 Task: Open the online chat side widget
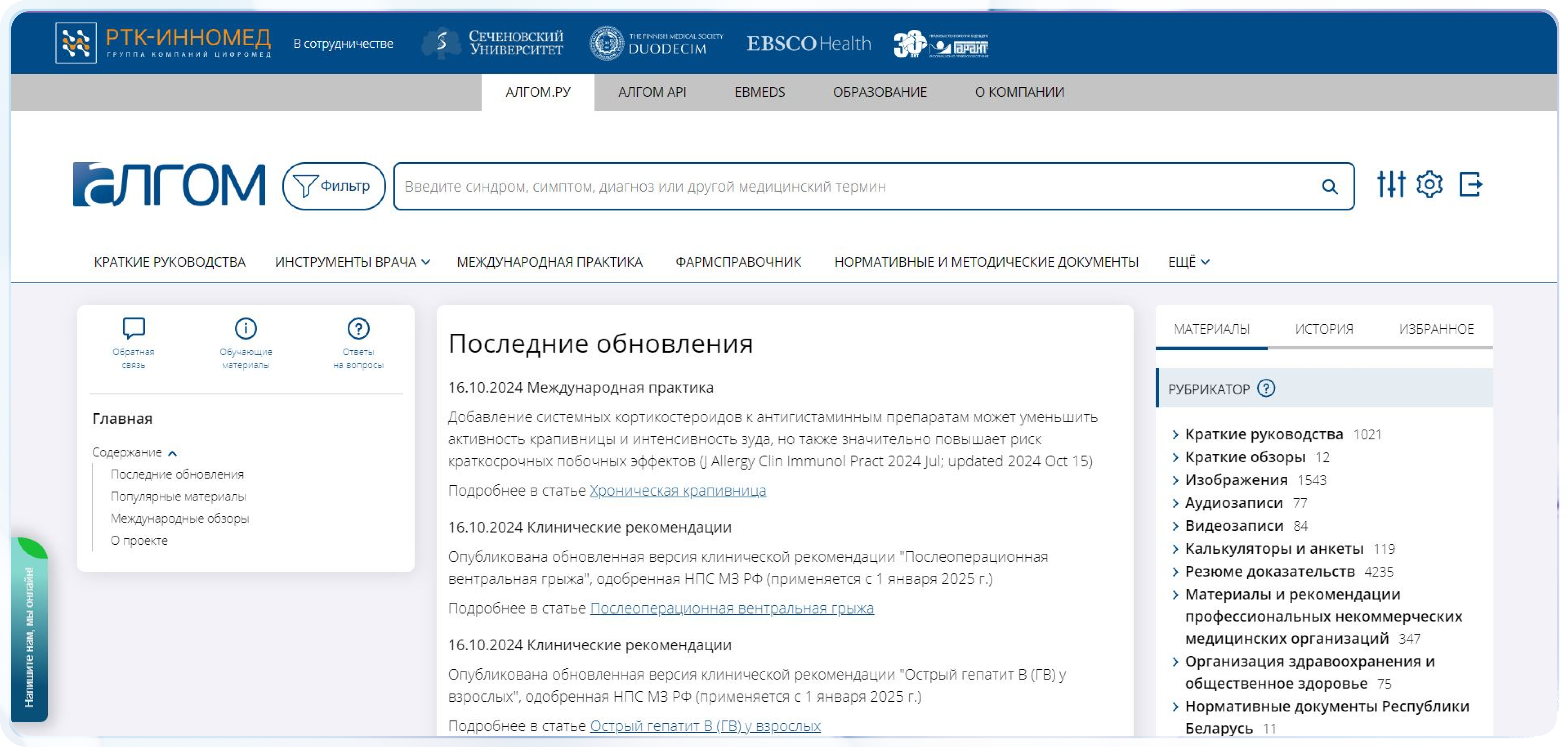(x=29, y=629)
